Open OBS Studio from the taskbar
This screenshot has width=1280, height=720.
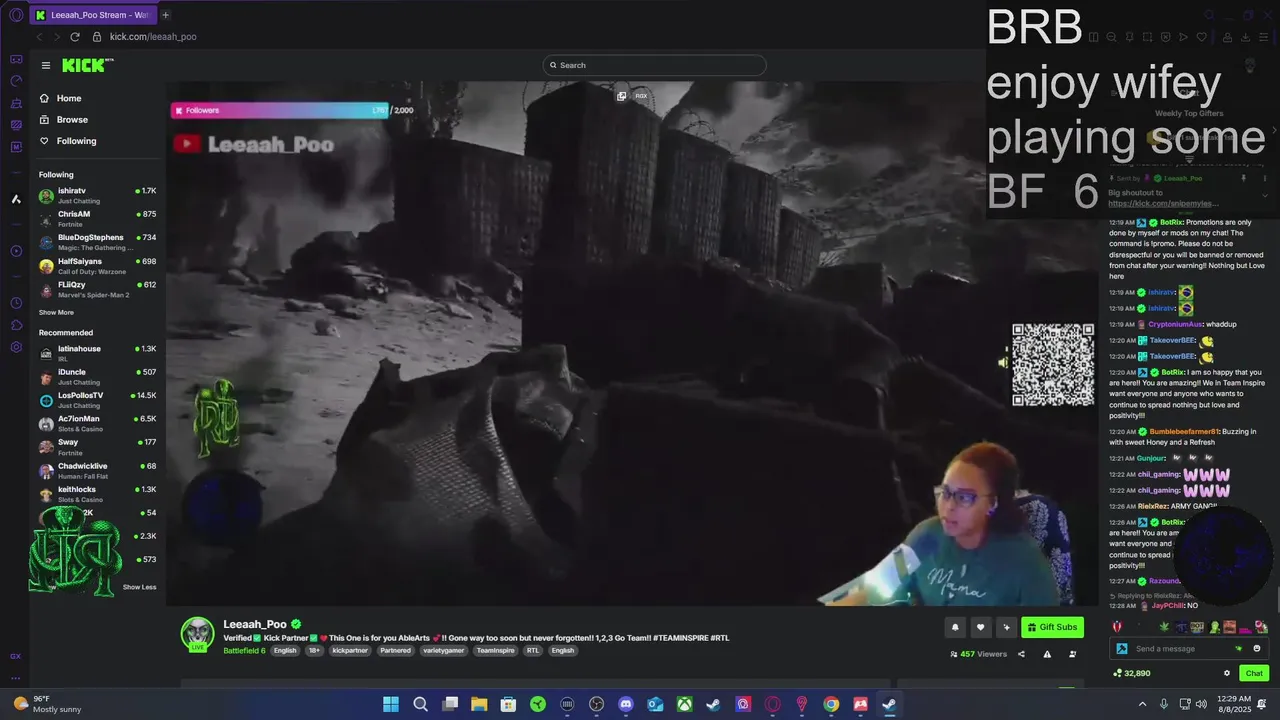[x=597, y=704]
